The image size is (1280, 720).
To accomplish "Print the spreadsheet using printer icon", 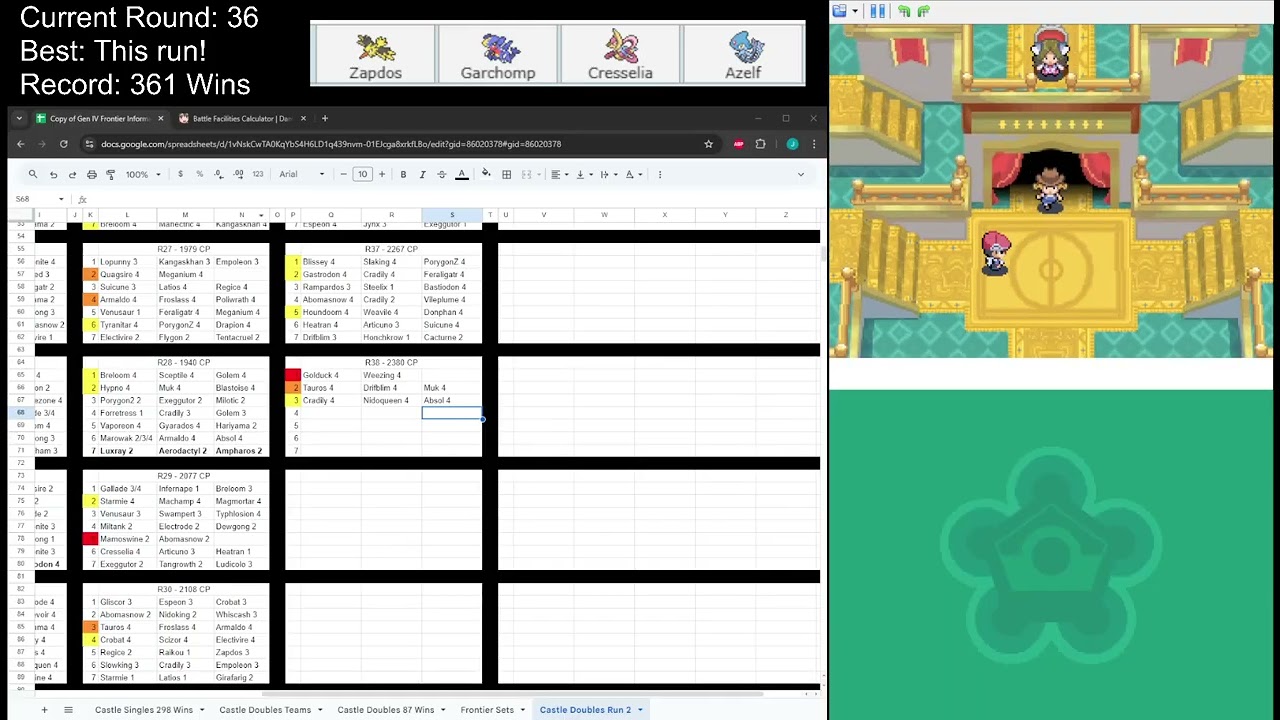I will [x=91, y=174].
